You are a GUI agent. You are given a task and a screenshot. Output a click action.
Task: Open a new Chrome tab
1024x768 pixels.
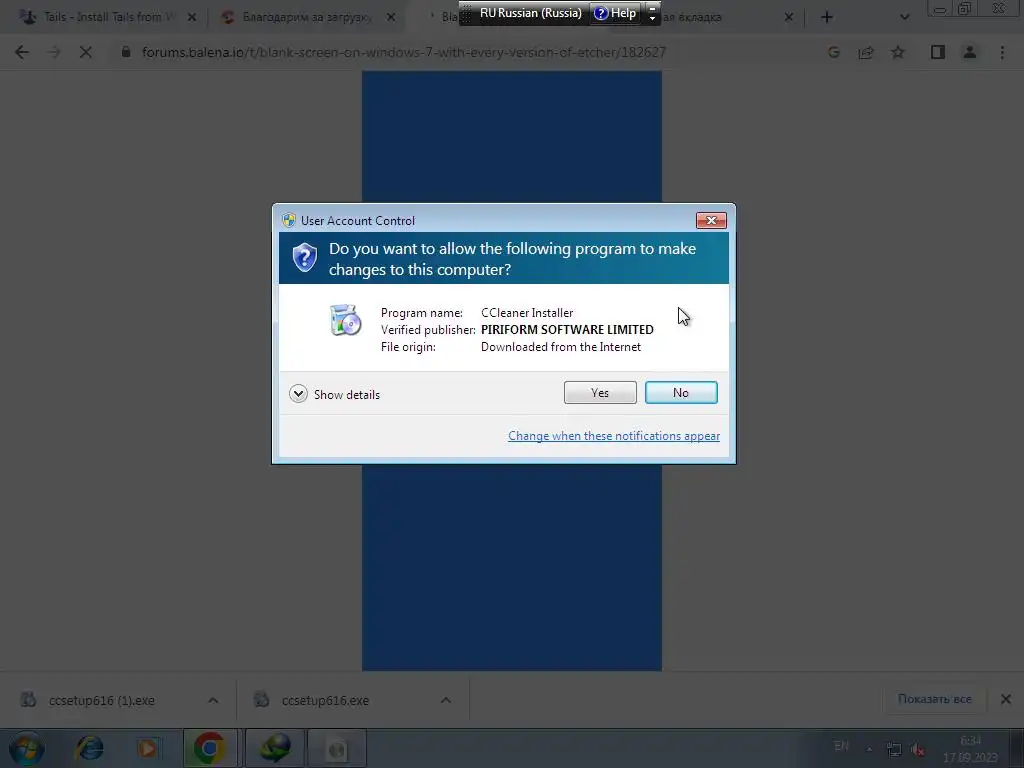click(x=827, y=18)
